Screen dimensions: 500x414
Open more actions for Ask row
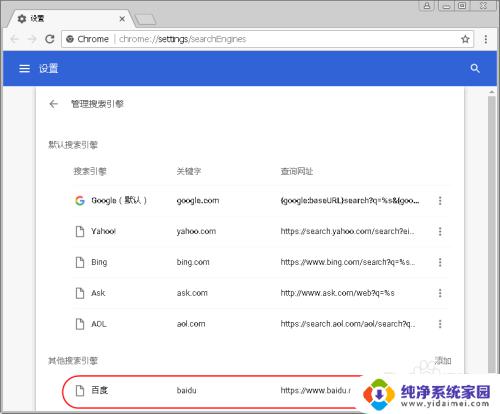pyautogui.click(x=440, y=293)
